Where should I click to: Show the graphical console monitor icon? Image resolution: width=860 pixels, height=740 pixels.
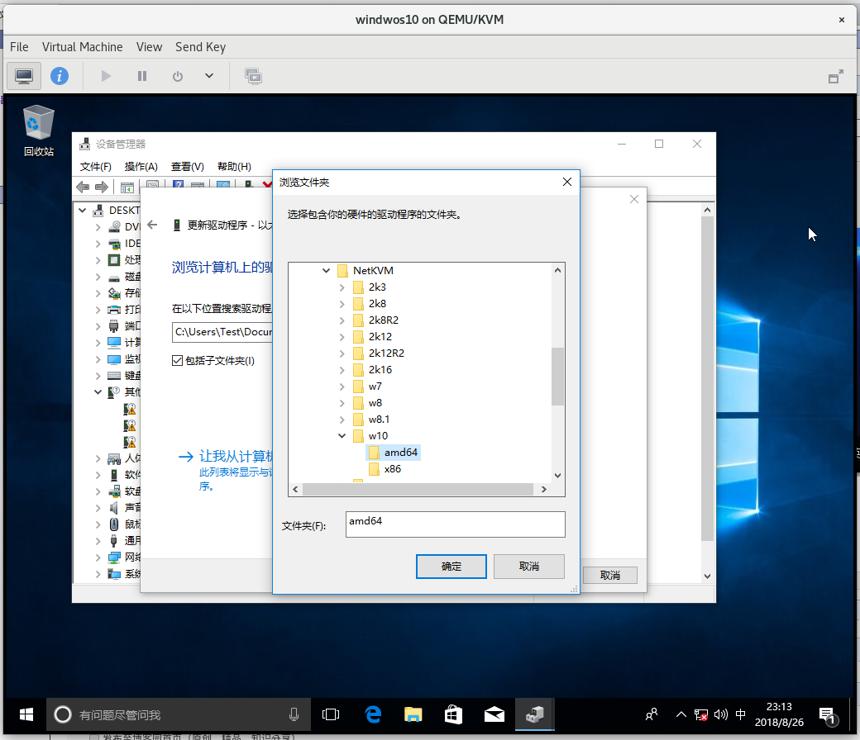(24, 76)
